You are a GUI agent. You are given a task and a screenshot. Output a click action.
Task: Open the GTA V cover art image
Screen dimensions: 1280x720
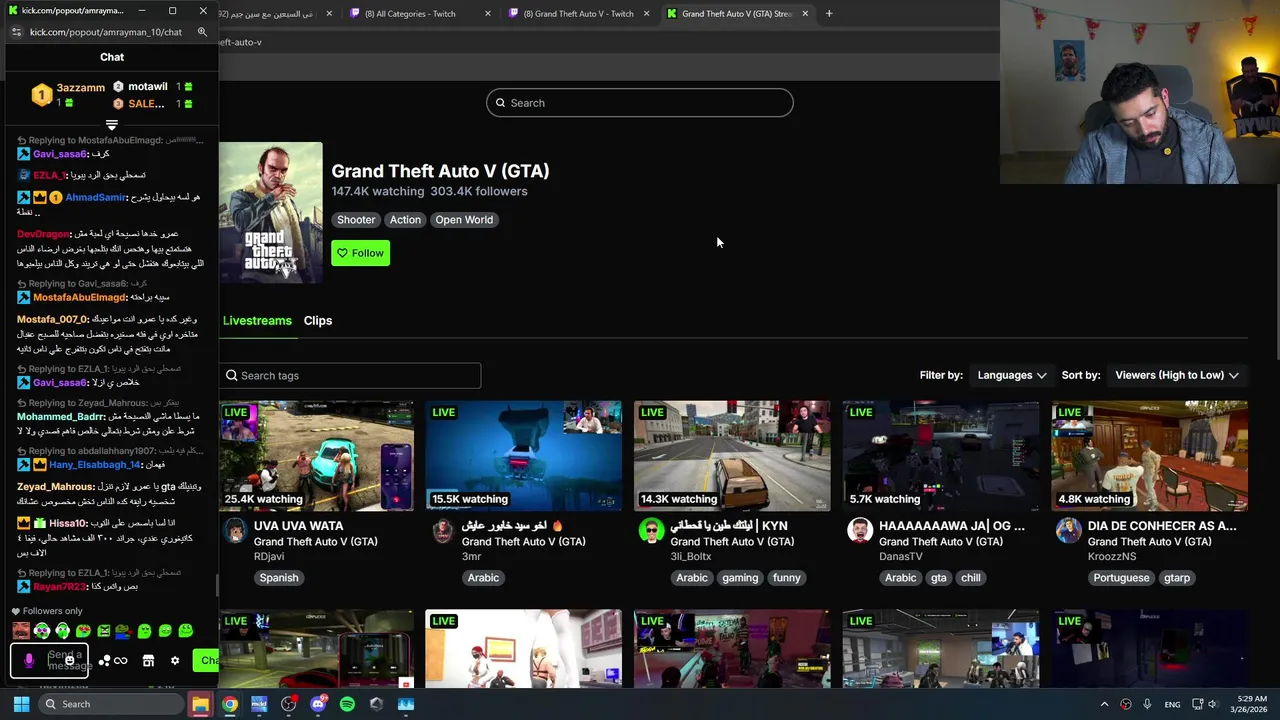click(270, 212)
